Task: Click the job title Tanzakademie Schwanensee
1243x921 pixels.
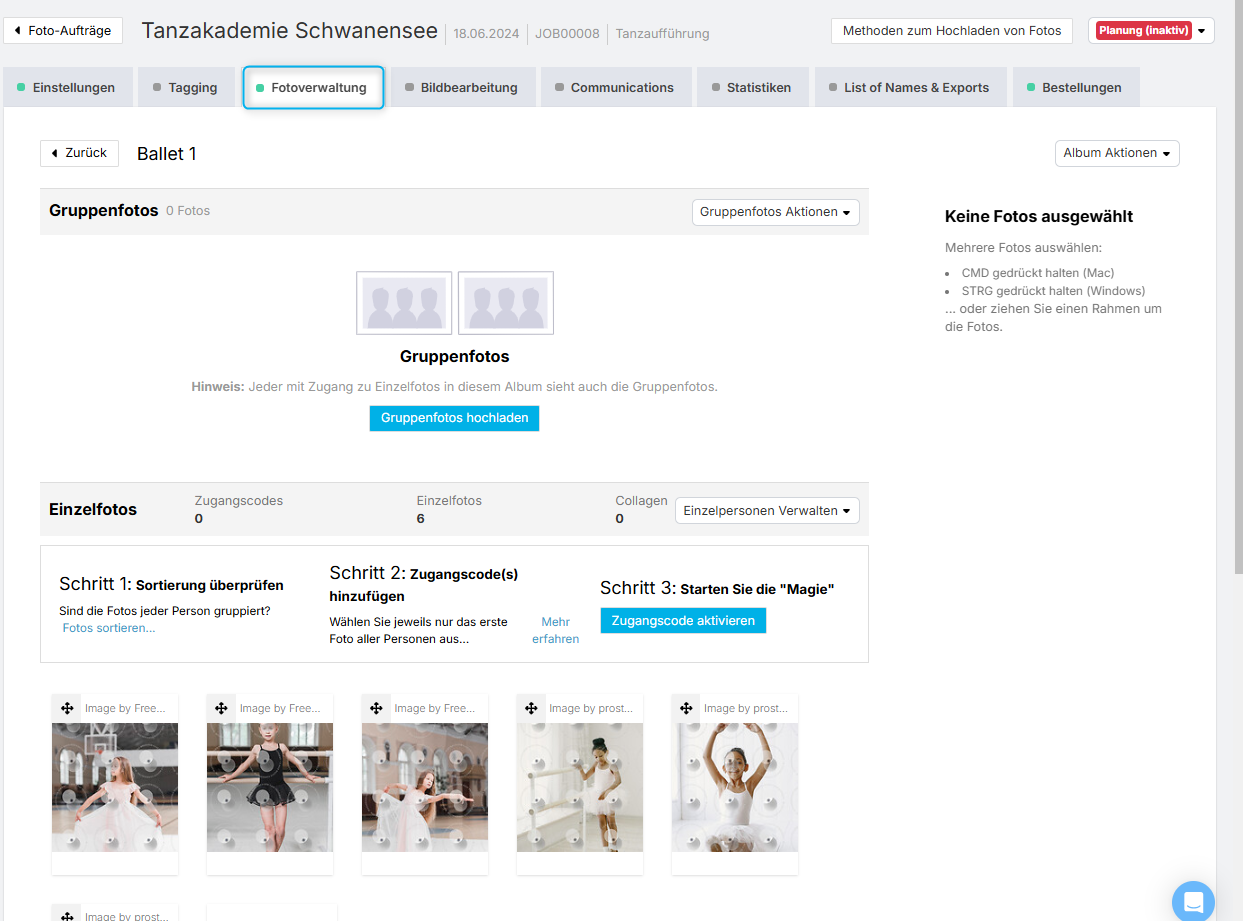Action: click(290, 31)
